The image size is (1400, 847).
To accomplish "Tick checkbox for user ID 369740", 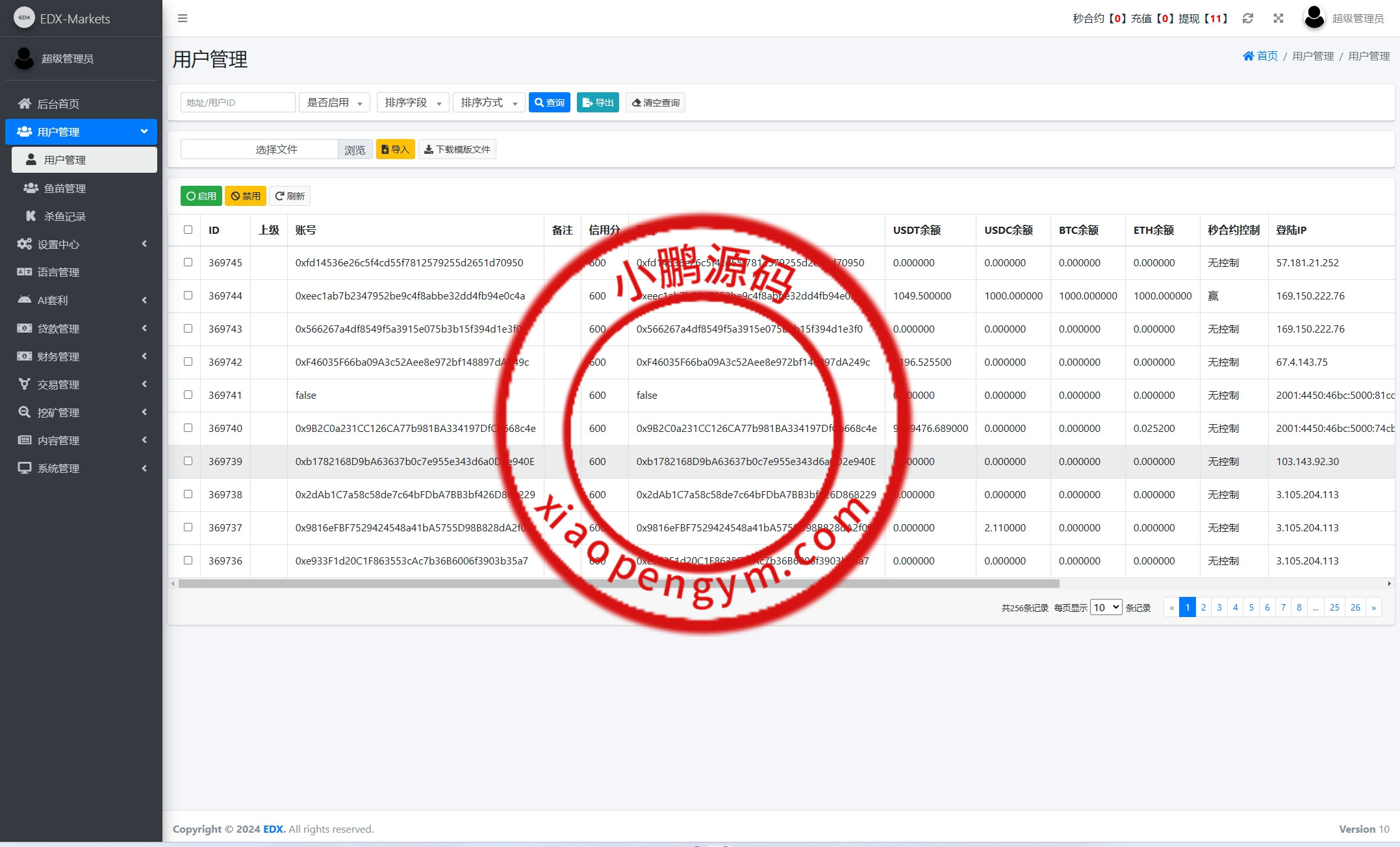I will click(188, 428).
